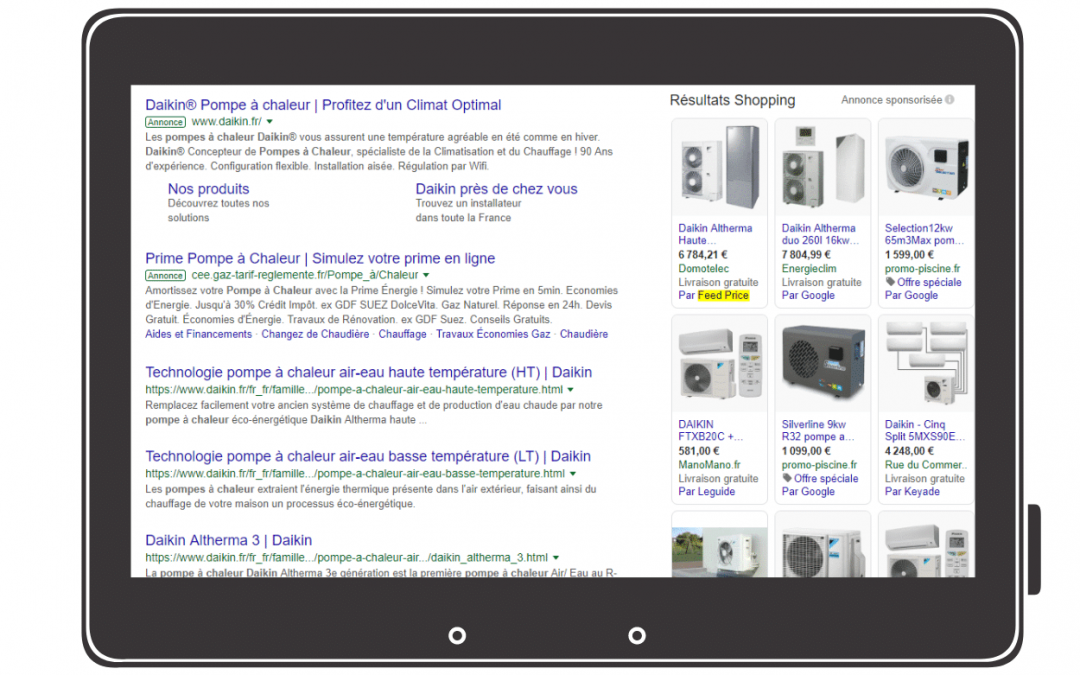Click the Offre spéciale tag icon for Selection12kw
Screen dimensions: 1080x675
890,282
